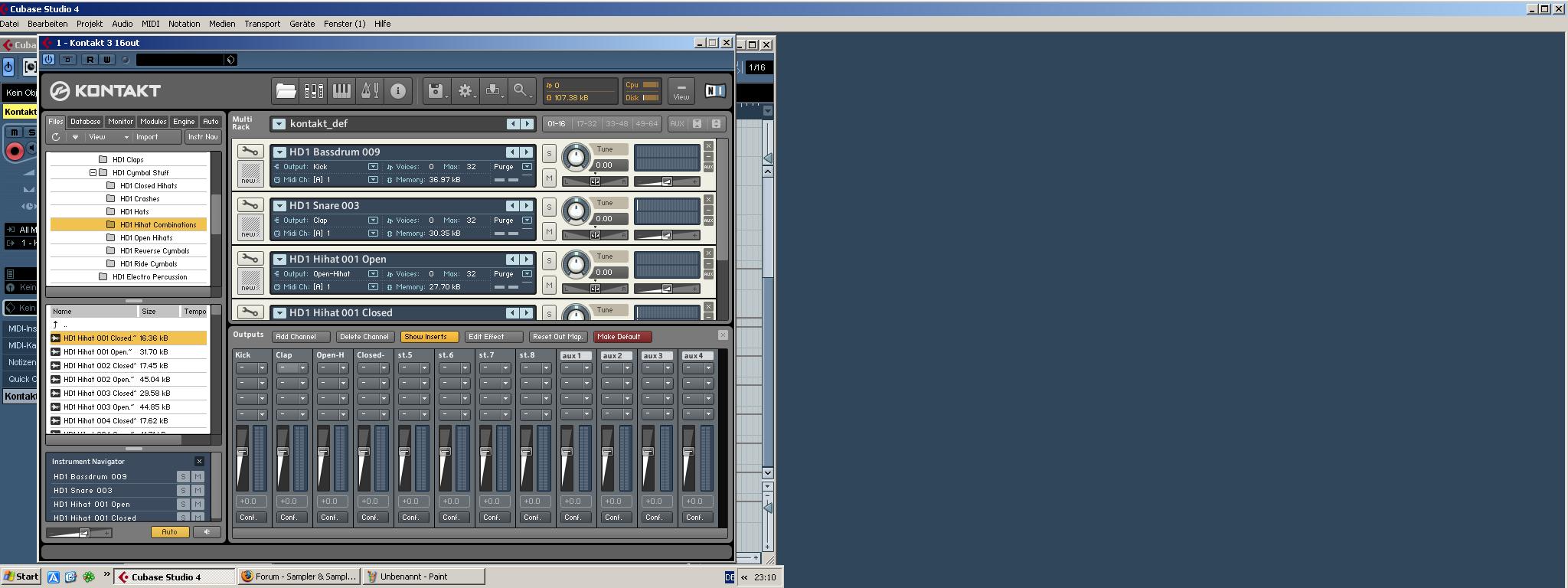Open HD1 Hihat 001 Closed instrument dropdown arrow
Screen dimensions: 1568x588
click(x=280, y=313)
